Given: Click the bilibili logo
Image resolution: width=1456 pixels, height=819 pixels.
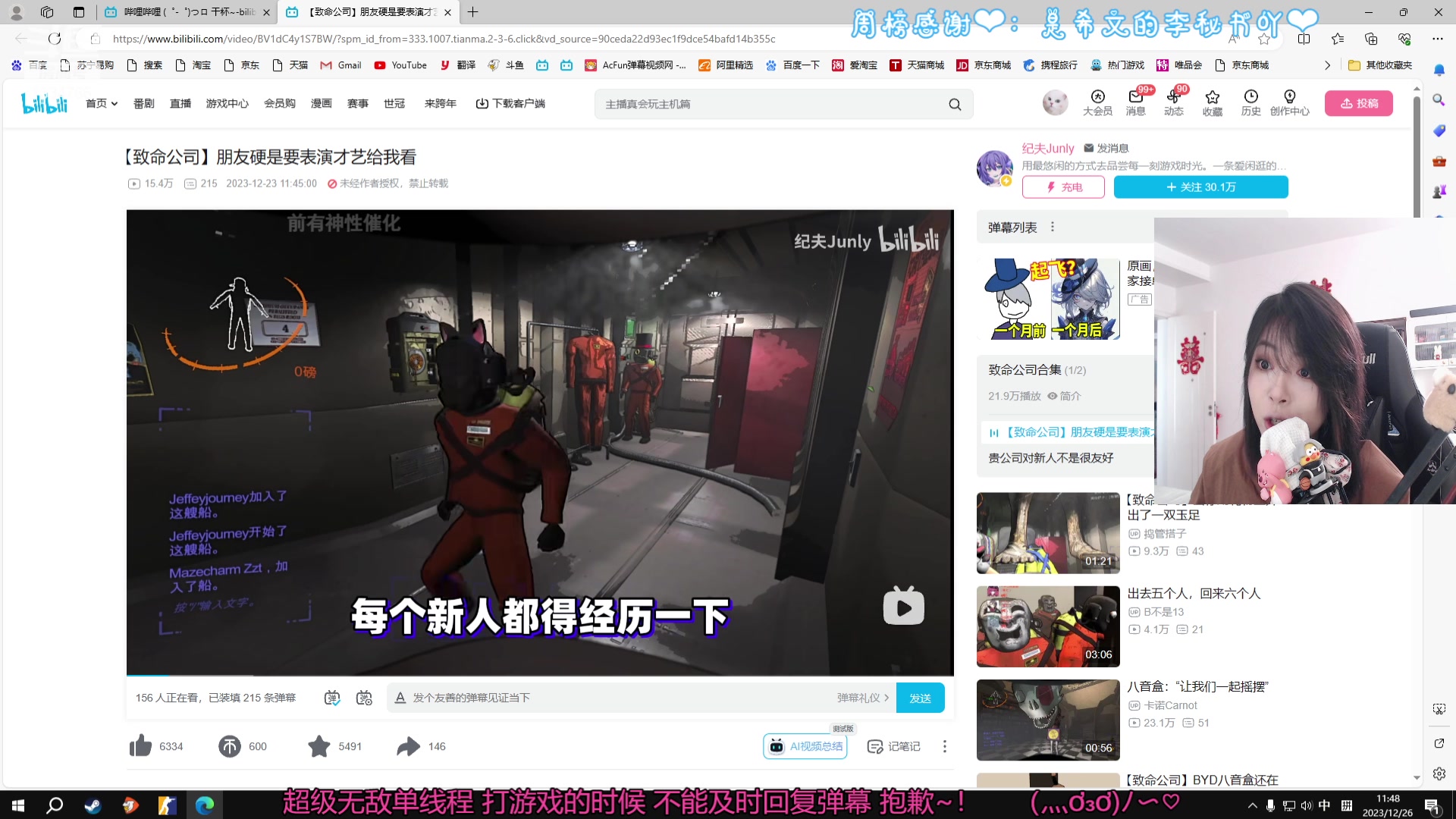Looking at the screenshot, I should pyautogui.click(x=45, y=104).
